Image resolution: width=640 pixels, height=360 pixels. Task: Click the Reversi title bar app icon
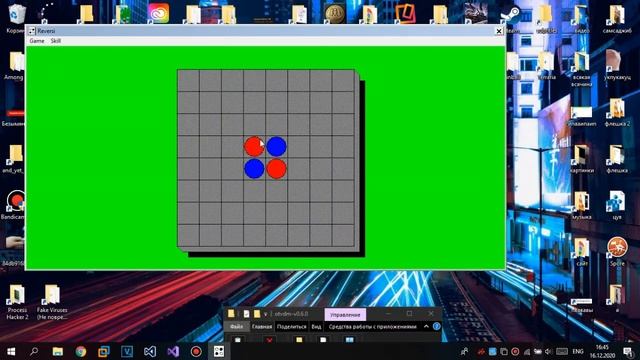pos(32,31)
